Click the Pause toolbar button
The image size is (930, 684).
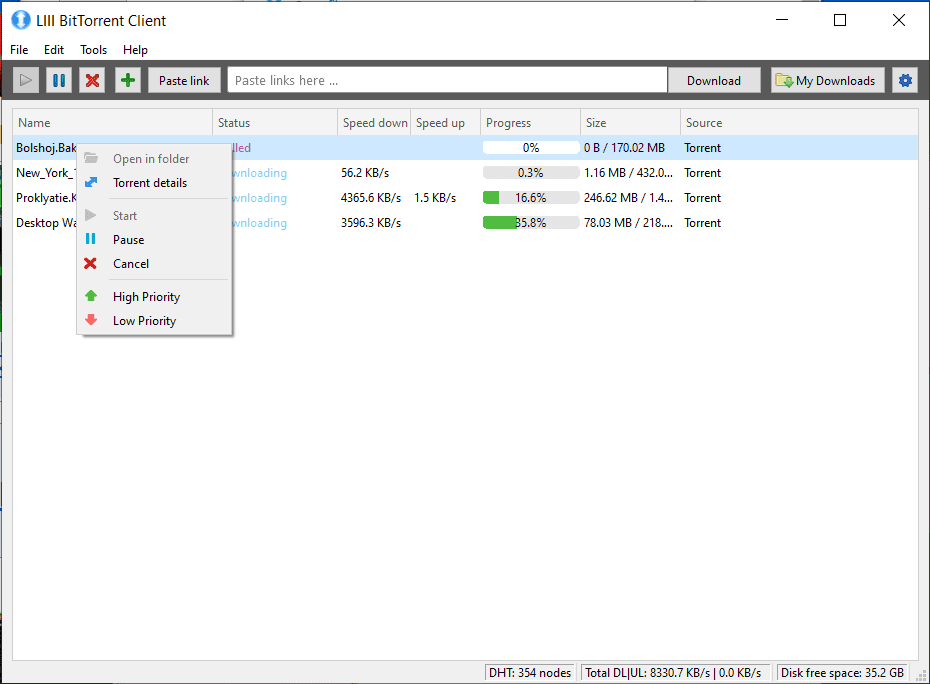click(59, 80)
